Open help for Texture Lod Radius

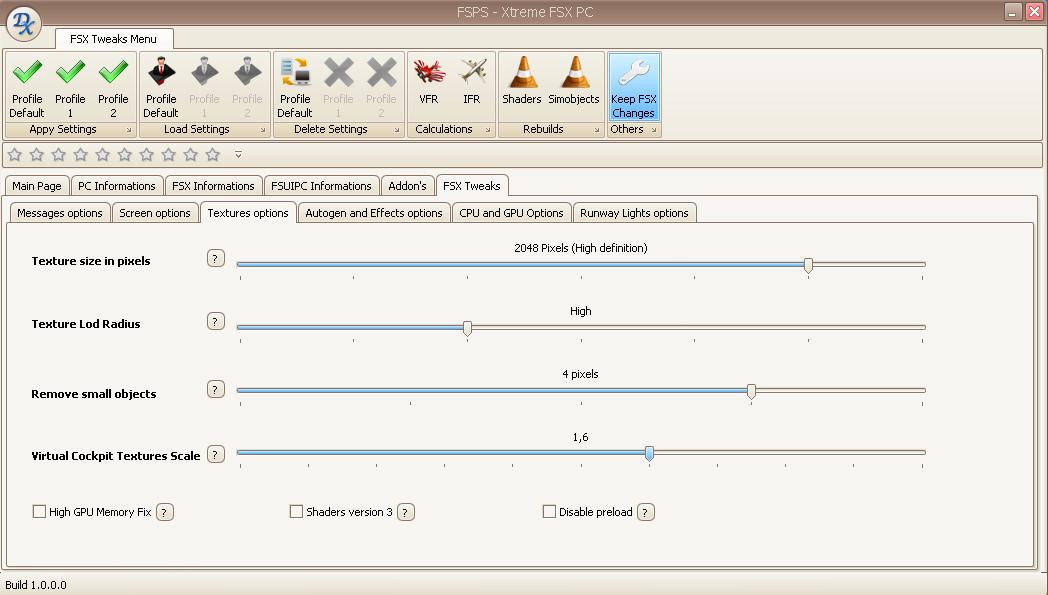[215, 322]
